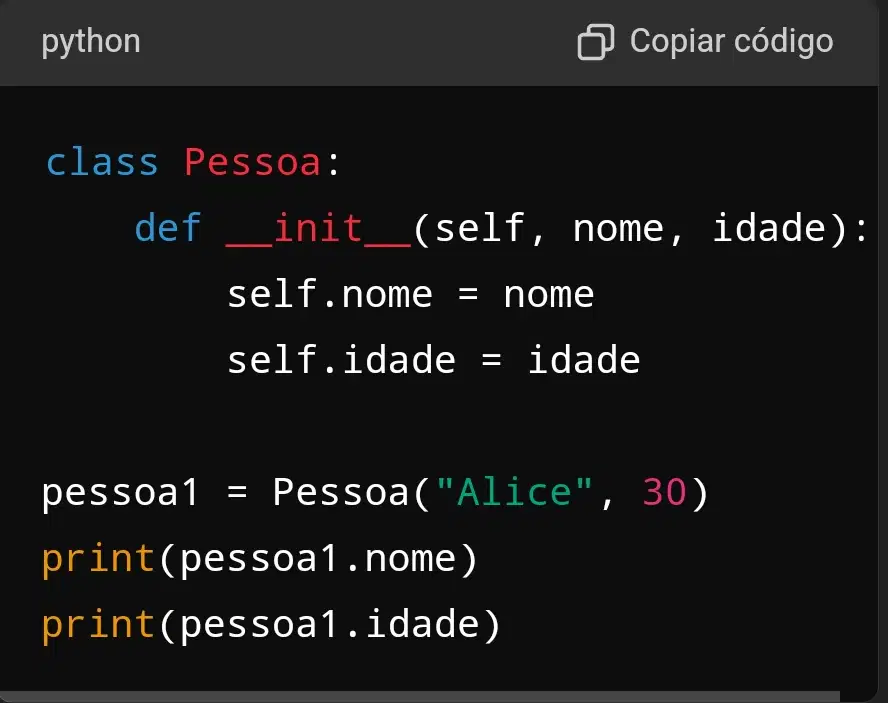Click the red Pessoa class name
The image size is (888, 703).
[253, 163]
